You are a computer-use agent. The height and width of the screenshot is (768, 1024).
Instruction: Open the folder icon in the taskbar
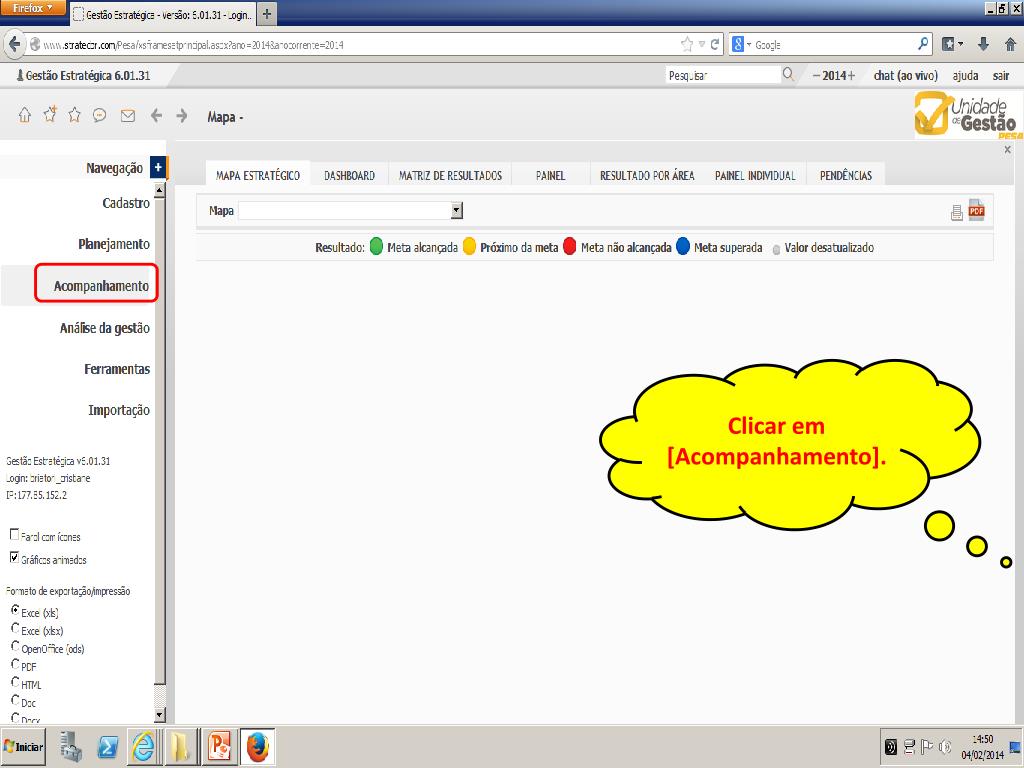[x=180, y=746]
